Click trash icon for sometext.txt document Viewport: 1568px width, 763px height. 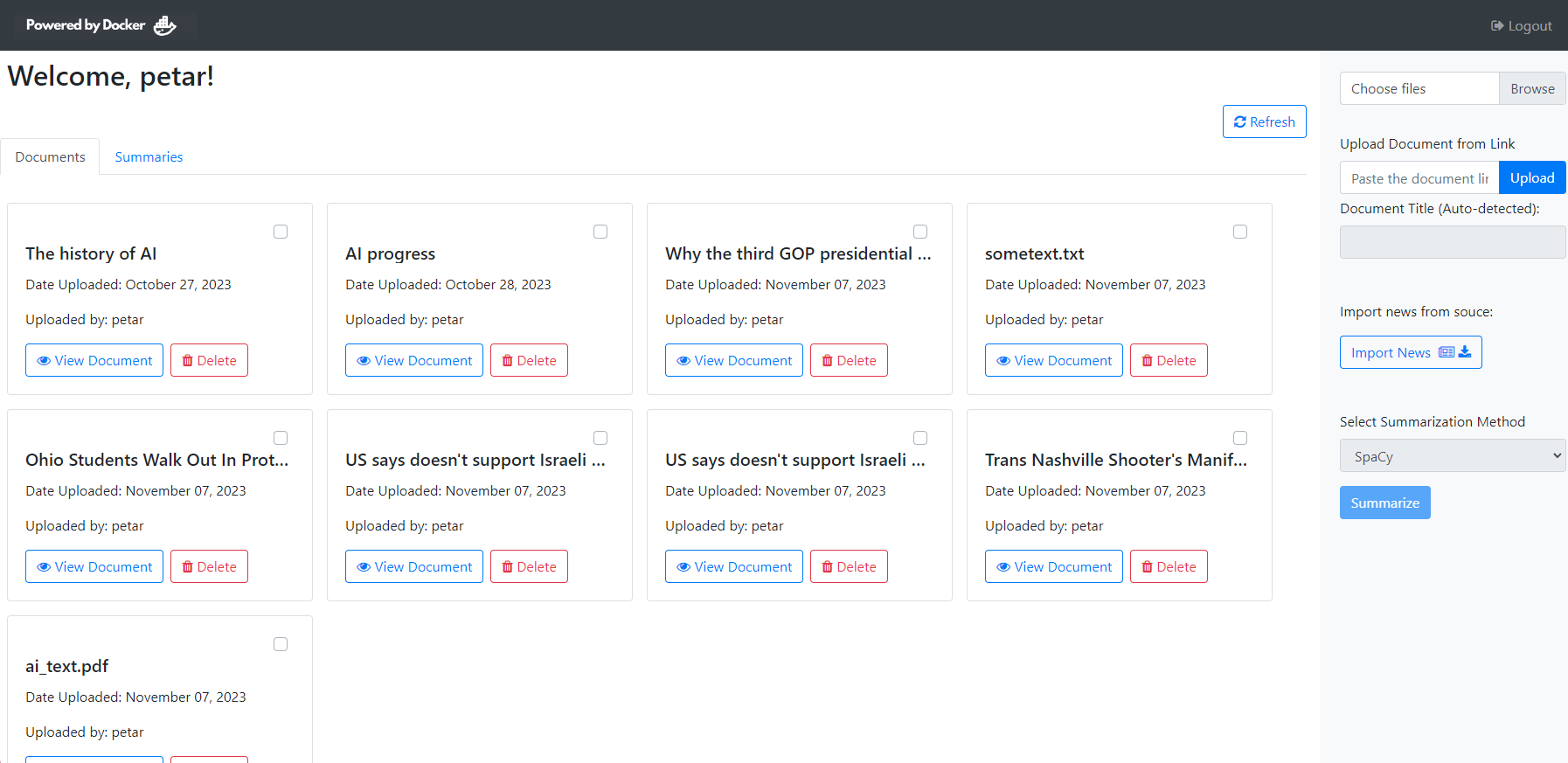click(x=1147, y=361)
